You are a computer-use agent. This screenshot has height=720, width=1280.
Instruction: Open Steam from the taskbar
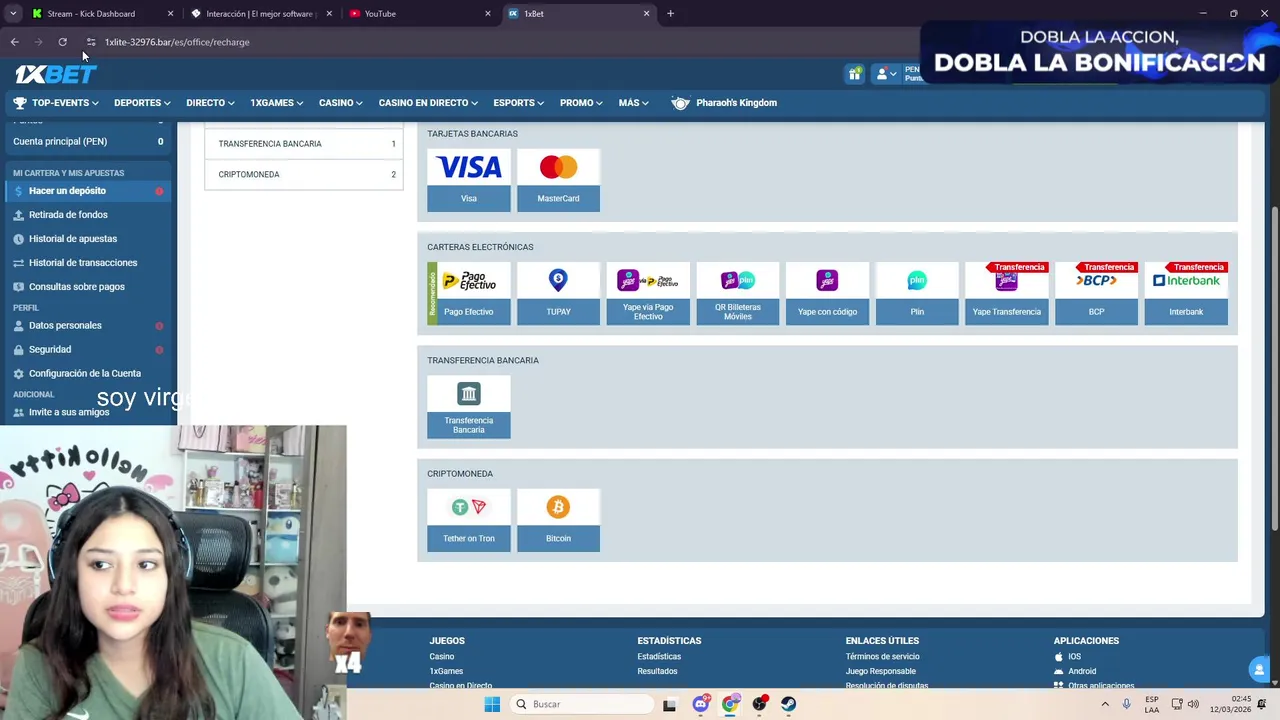pos(788,704)
